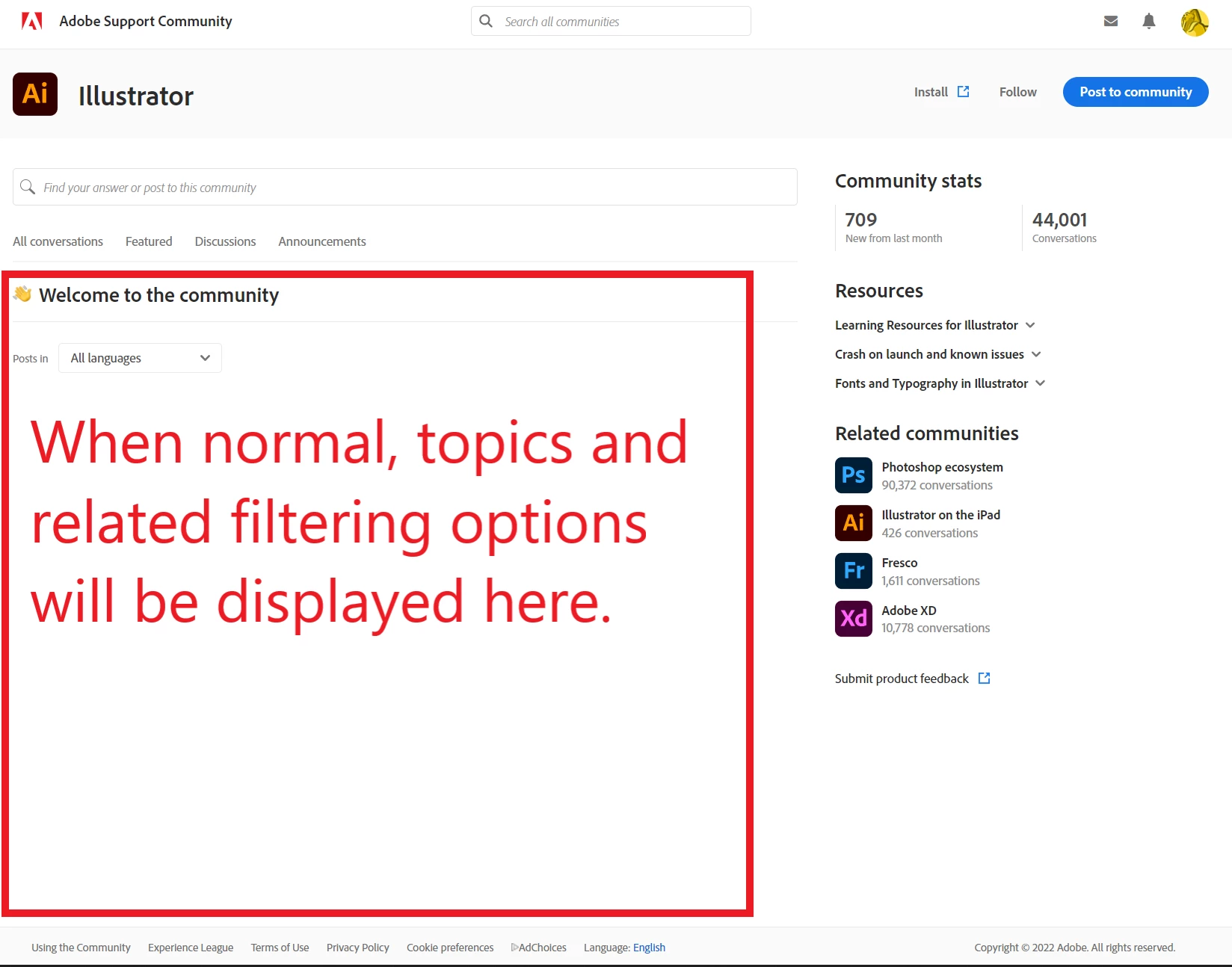Screen dimensions: 1232x967
Task: Expand Learning Resources for Illustrator
Action: pyautogui.click(x=935, y=325)
